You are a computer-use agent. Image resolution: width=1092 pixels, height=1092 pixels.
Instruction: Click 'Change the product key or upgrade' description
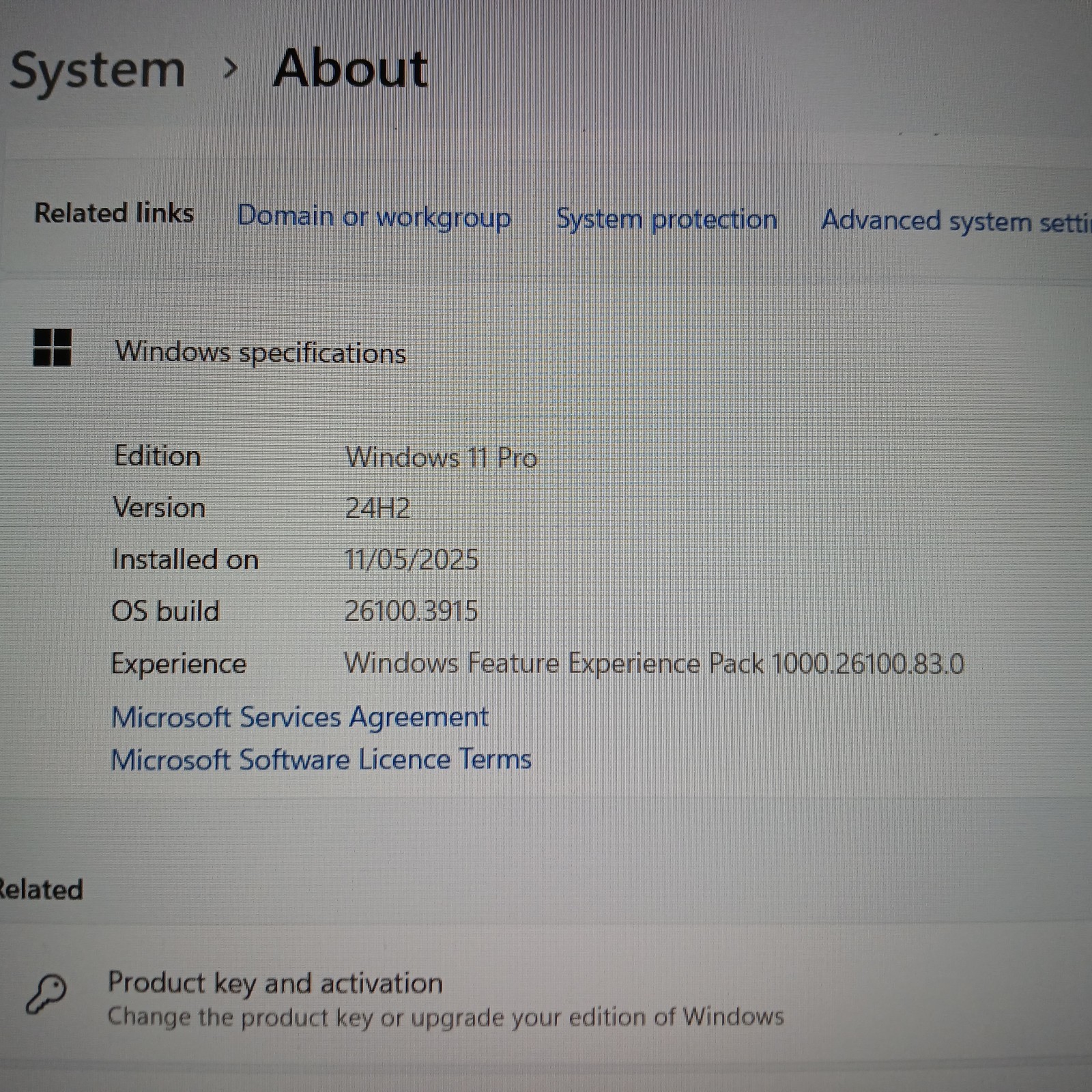tap(446, 1017)
